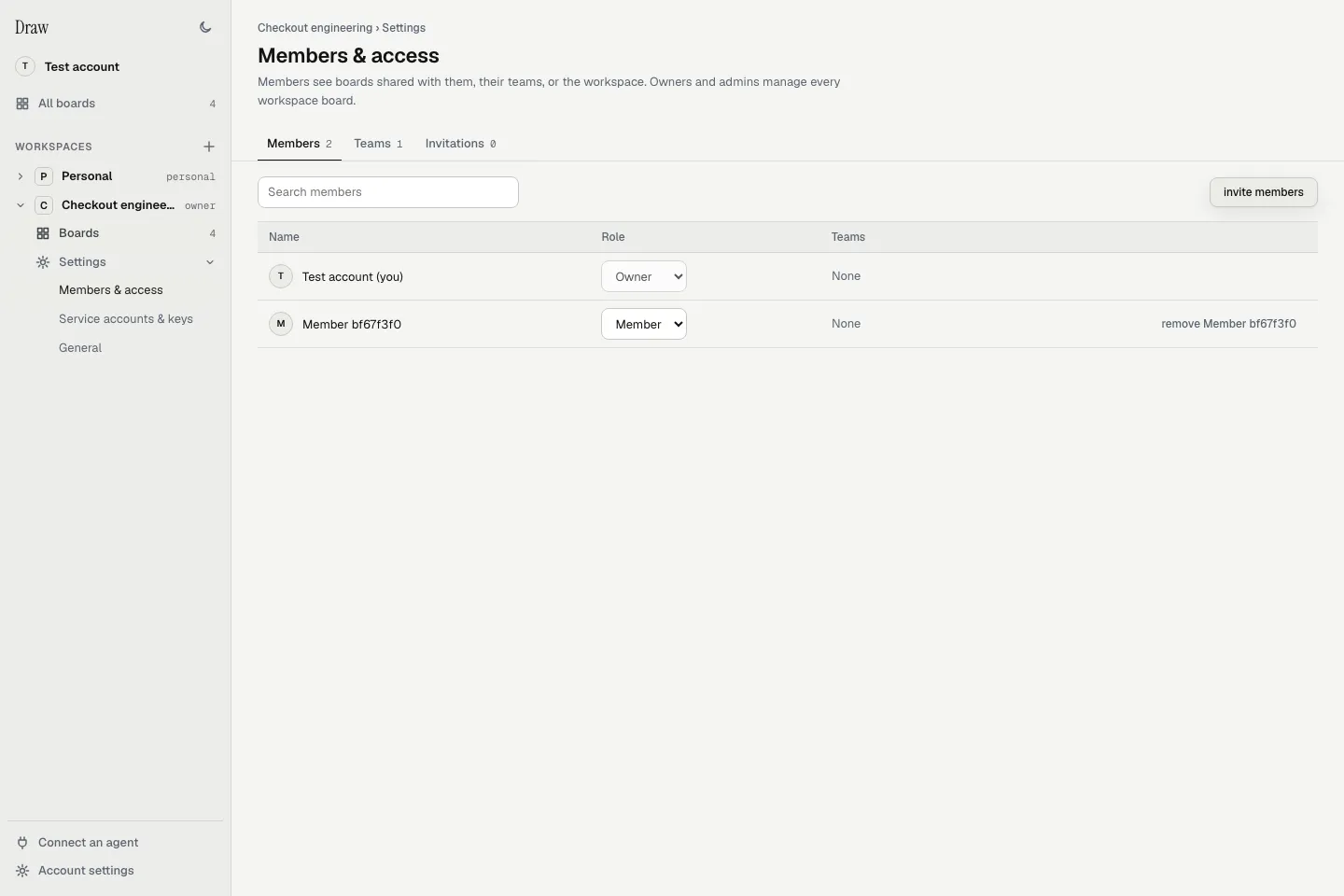Click remove Member bf67f3f0
This screenshot has height=896, width=1344.
[x=1228, y=324]
